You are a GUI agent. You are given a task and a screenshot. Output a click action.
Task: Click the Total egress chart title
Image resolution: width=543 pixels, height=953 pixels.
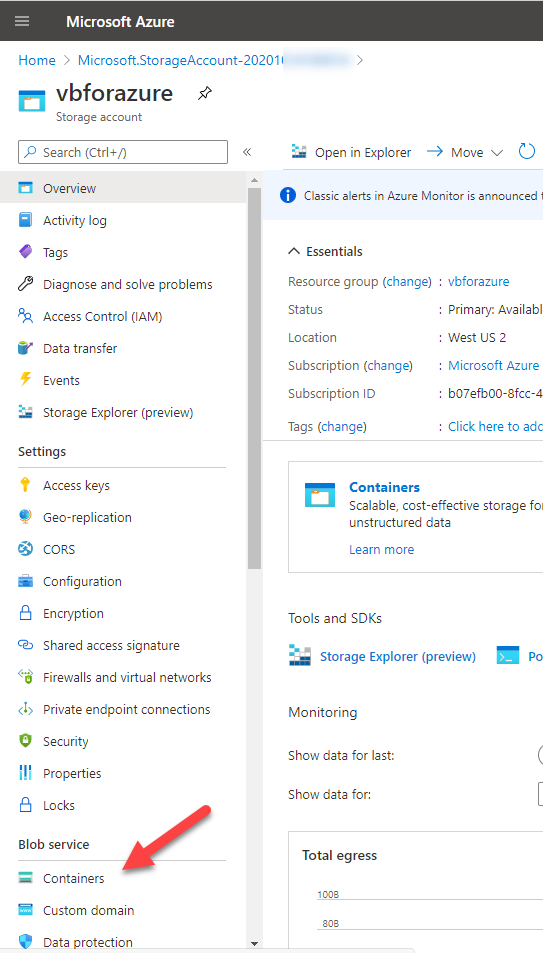point(339,855)
